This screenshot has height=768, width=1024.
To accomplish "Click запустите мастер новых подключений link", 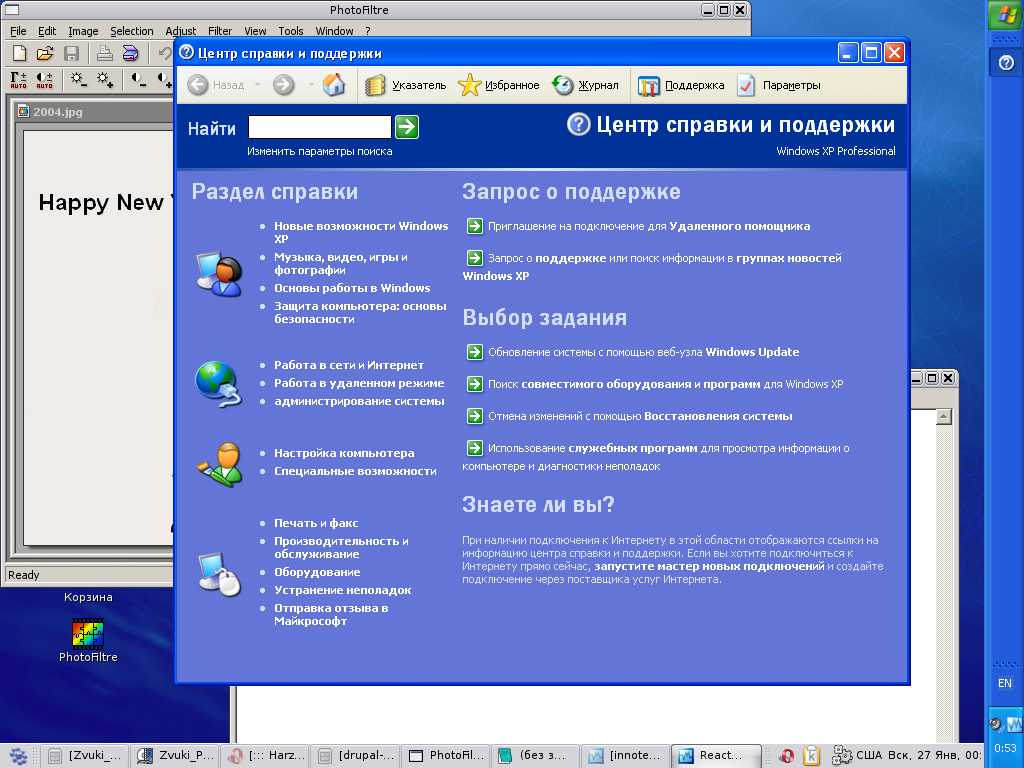I will (x=709, y=566).
